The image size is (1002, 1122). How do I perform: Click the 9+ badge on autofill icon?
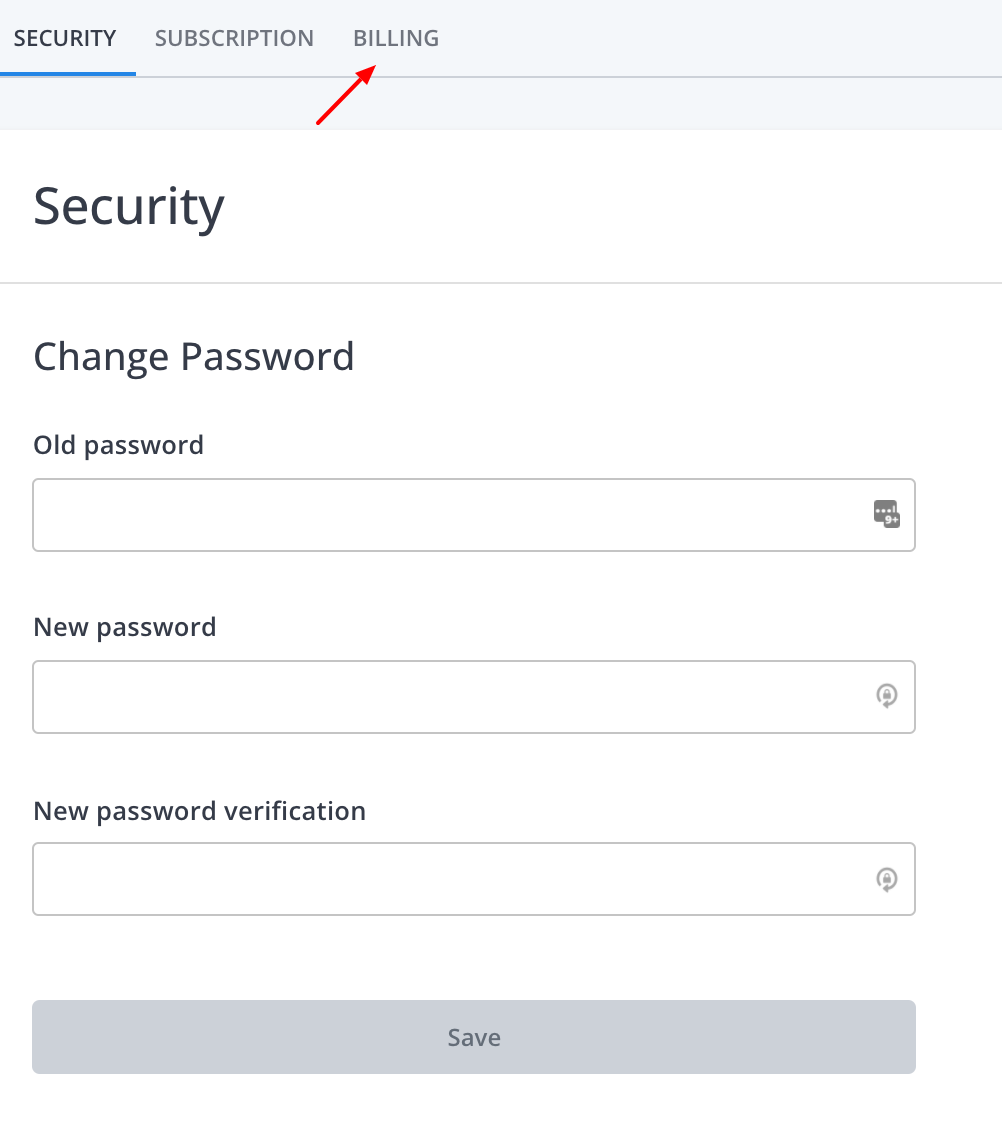pos(892,520)
